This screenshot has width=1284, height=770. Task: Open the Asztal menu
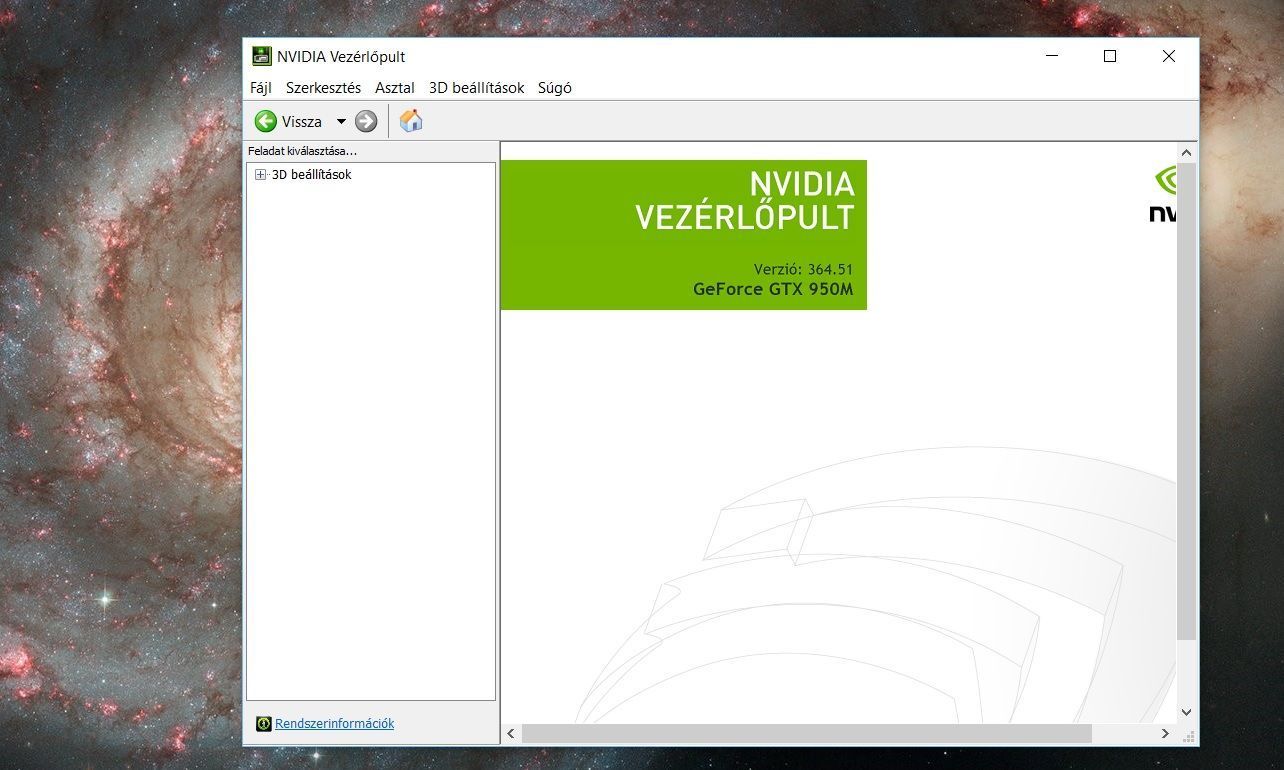pyautogui.click(x=395, y=88)
